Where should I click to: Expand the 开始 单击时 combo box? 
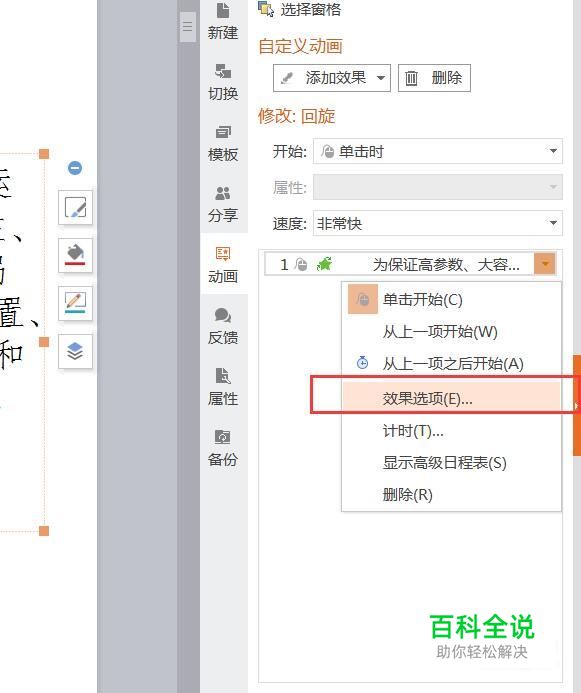point(438,152)
